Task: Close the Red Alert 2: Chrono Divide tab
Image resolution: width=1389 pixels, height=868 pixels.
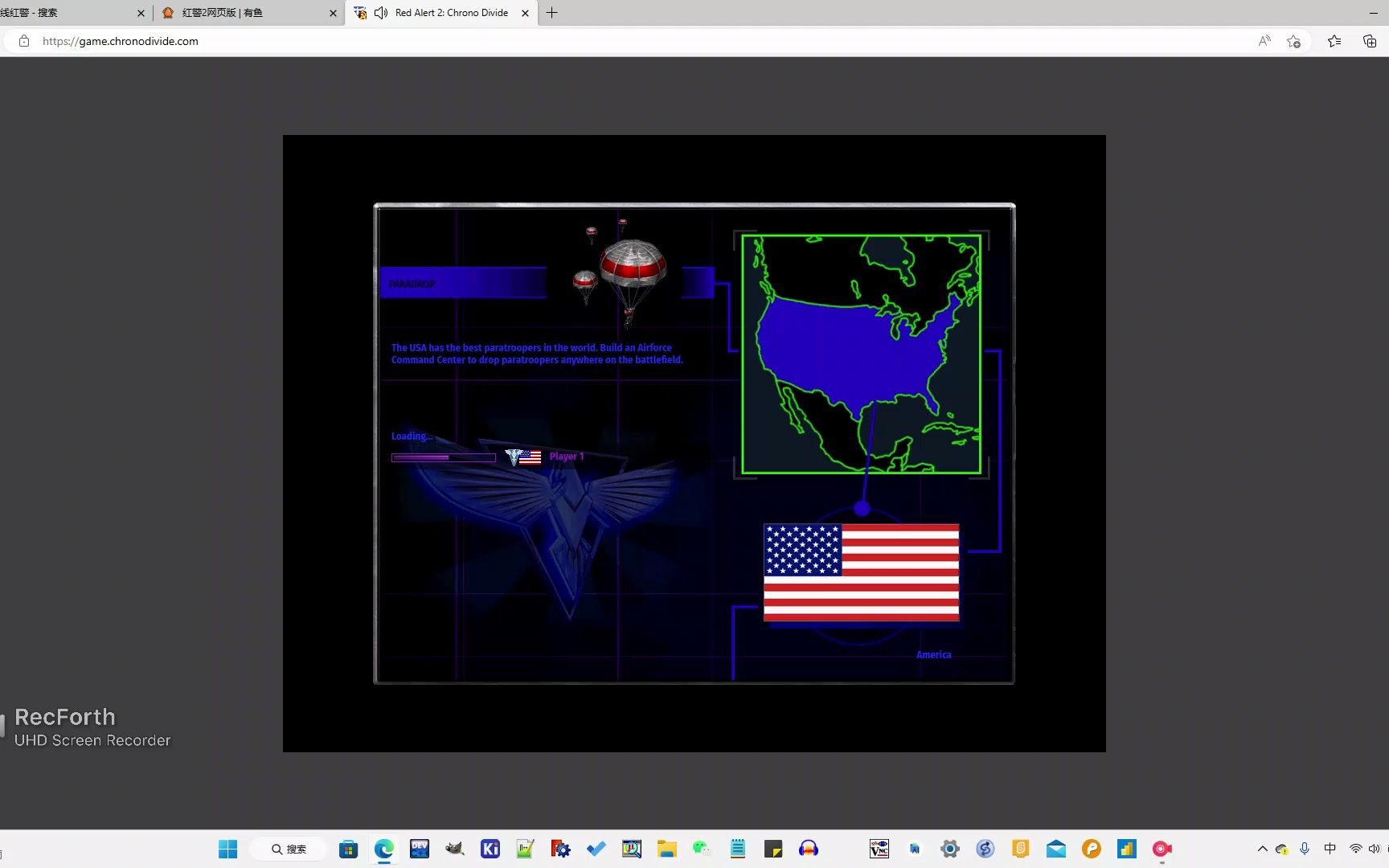Action: point(525,13)
